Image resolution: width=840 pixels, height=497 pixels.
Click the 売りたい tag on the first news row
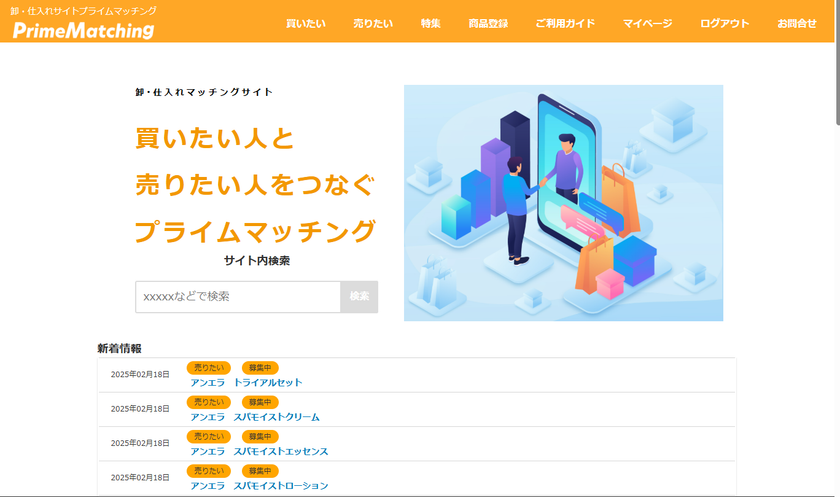209,368
